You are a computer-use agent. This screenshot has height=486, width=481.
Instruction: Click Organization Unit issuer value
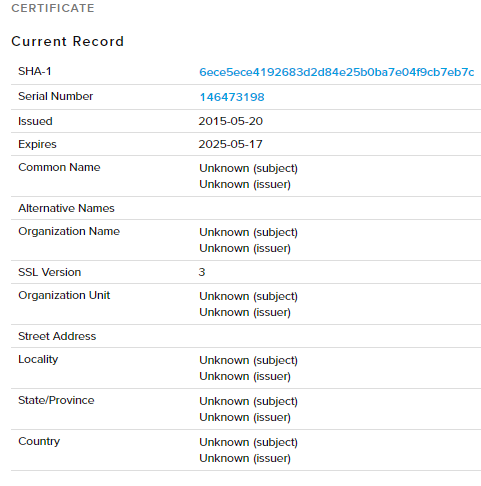pyautogui.click(x=245, y=312)
